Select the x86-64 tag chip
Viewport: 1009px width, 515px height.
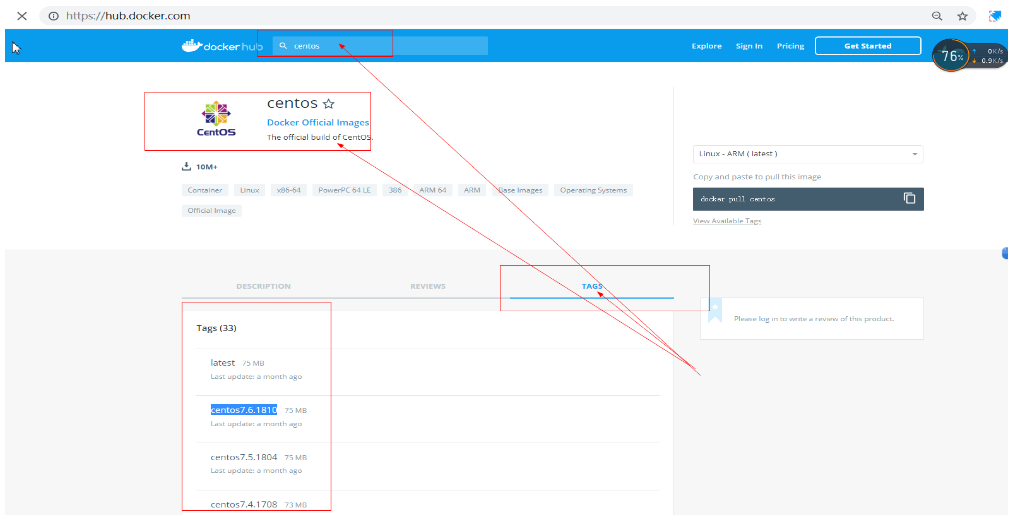click(x=289, y=191)
